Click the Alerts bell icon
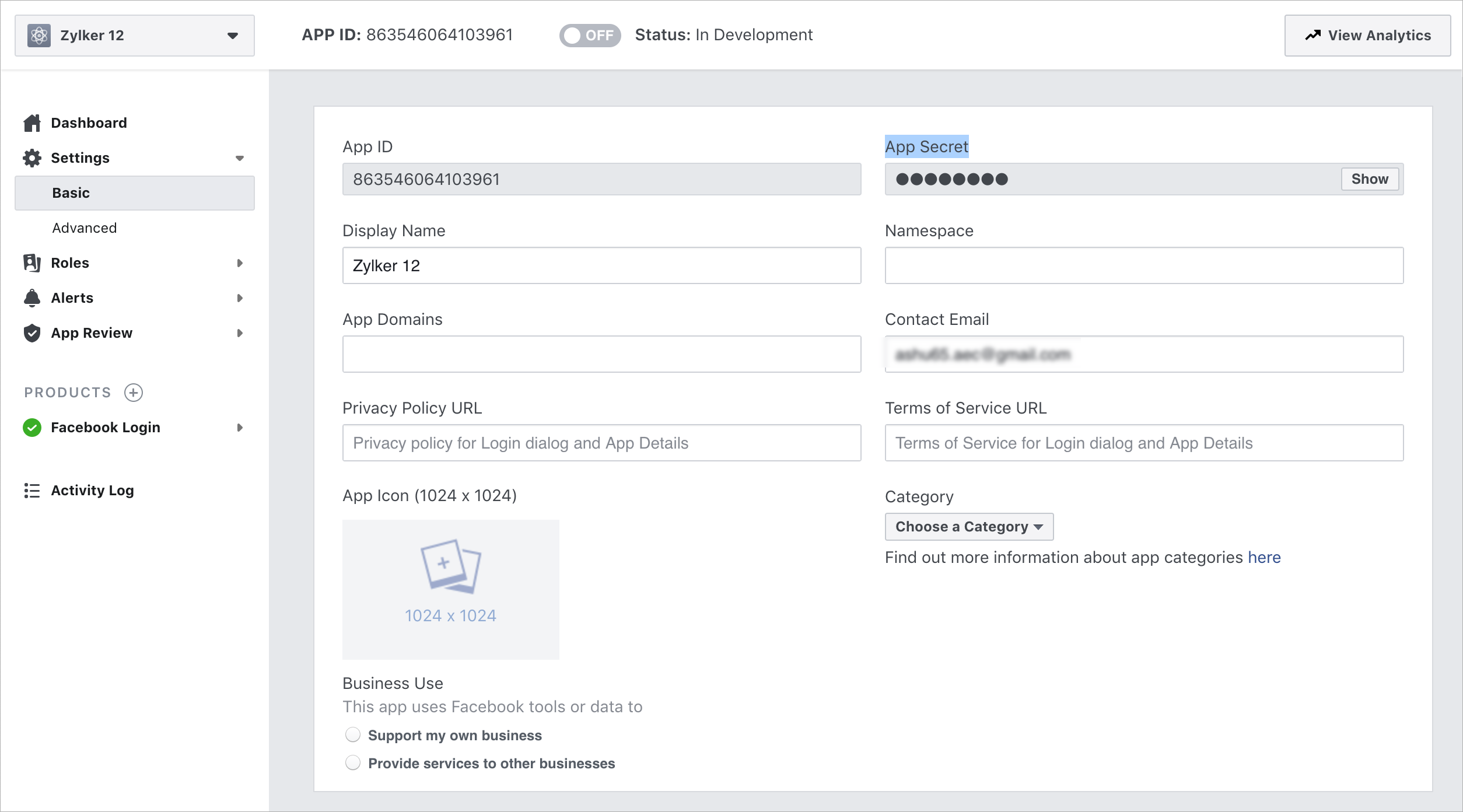Image resolution: width=1463 pixels, height=812 pixels. tap(32, 298)
